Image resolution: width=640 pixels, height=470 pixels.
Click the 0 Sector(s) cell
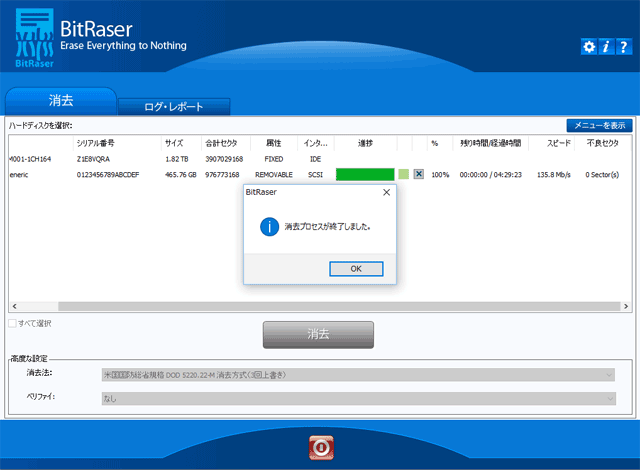(x=602, y=175)
